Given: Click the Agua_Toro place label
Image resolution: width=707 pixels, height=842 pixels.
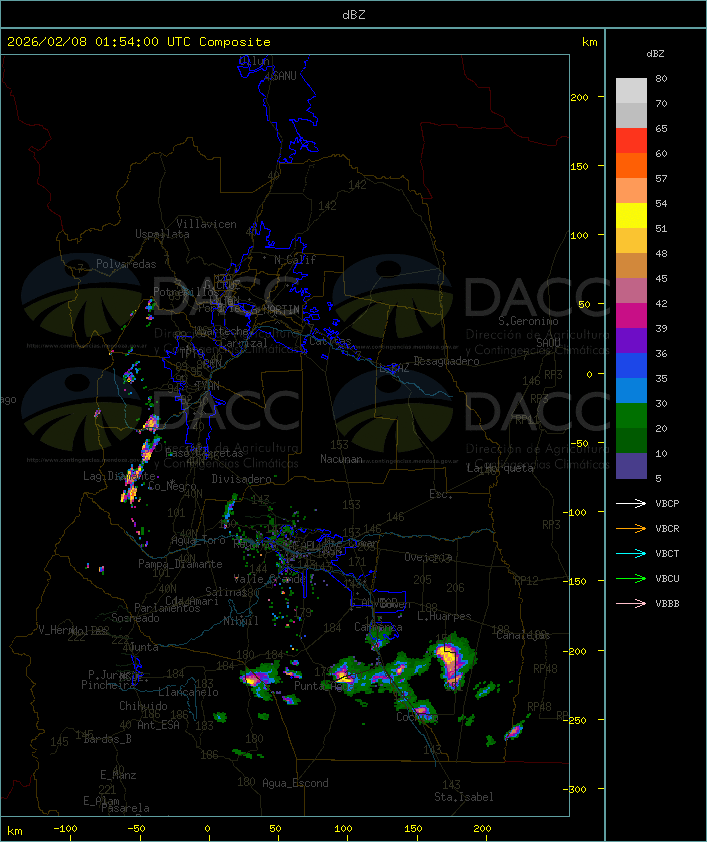Looking at the screenshot, I should point(198,540).
